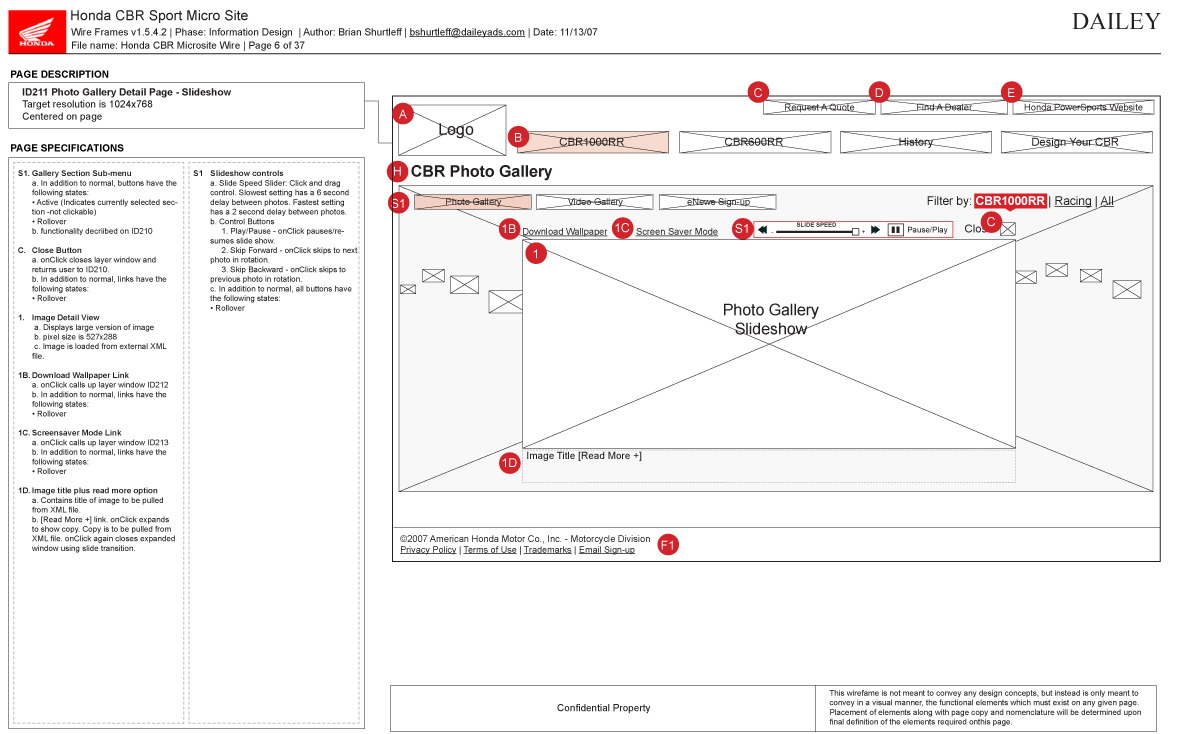This screenshot has width=1197, height=734.
Task: Open the CBR1000RR navigation tab
Action: (591, 142)
